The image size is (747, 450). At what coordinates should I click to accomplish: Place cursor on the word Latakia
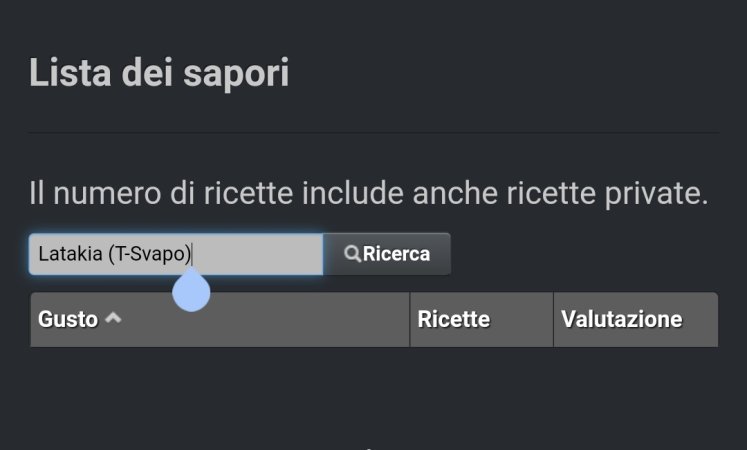70,254
